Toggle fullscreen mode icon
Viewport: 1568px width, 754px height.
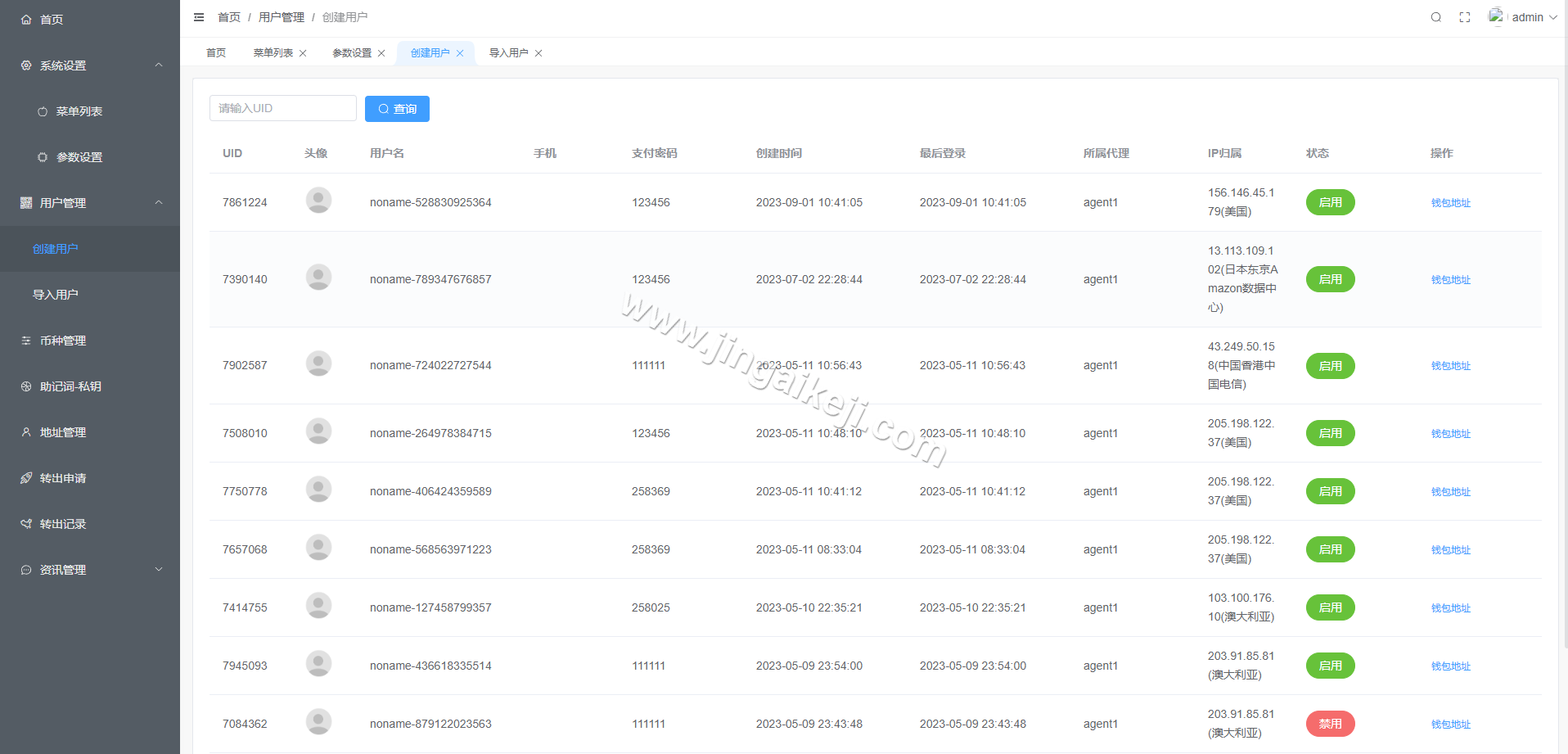(x=1465, y=17)
